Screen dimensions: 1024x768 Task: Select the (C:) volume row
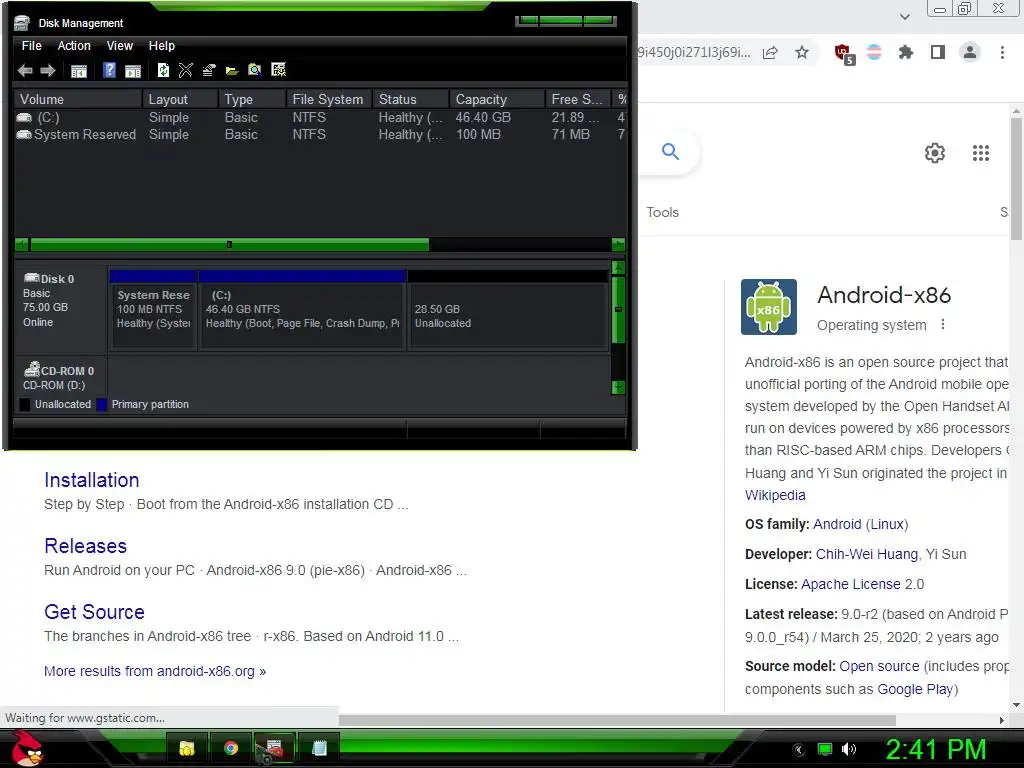(x=320, y=118)
